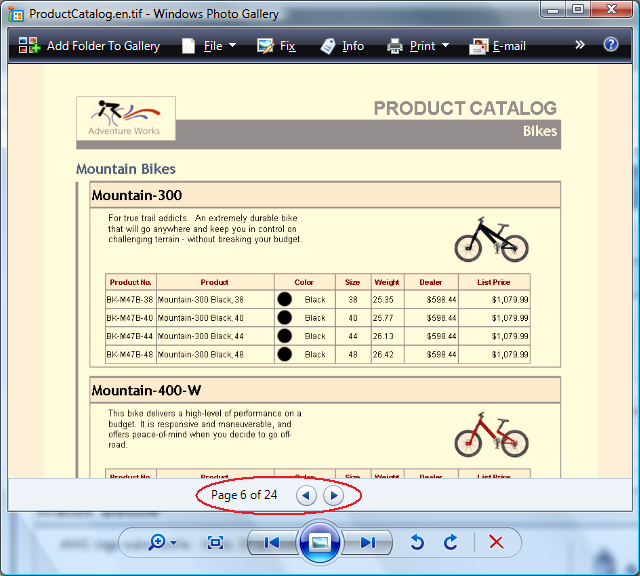Click Photo Gallery title bar icon
The image size is (640, 576).
click(16, 14)
